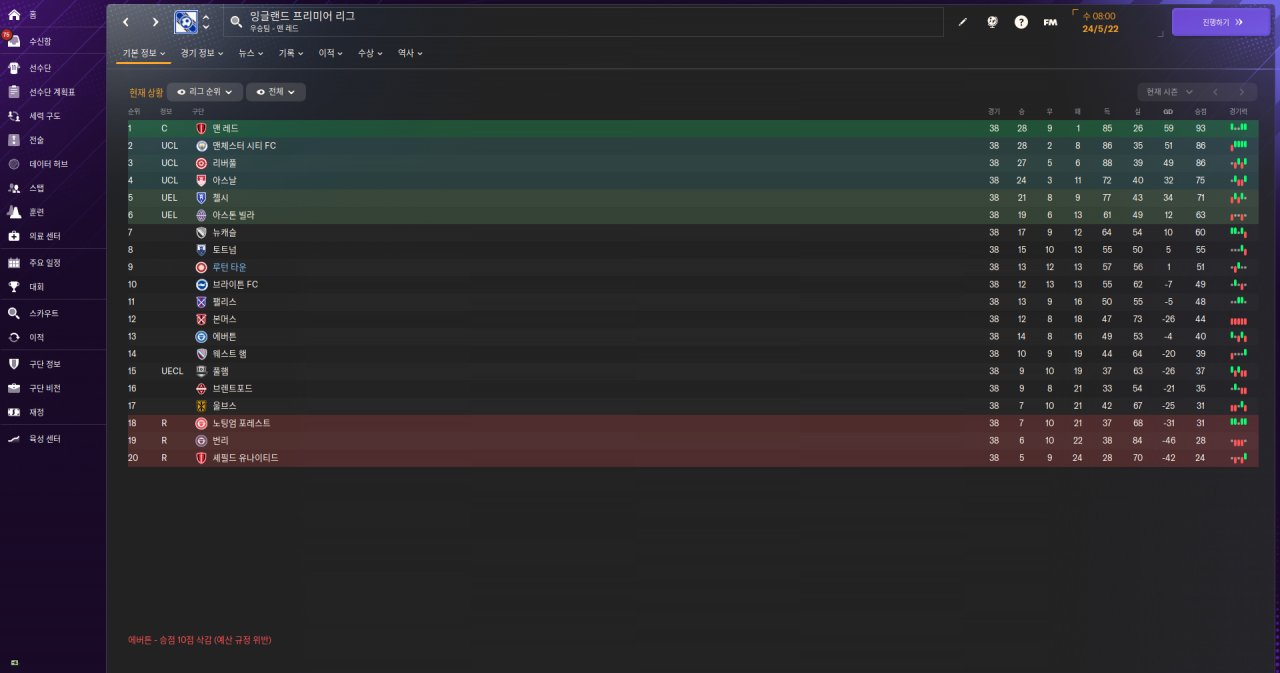Go back with the left arrow

(126, 21)
